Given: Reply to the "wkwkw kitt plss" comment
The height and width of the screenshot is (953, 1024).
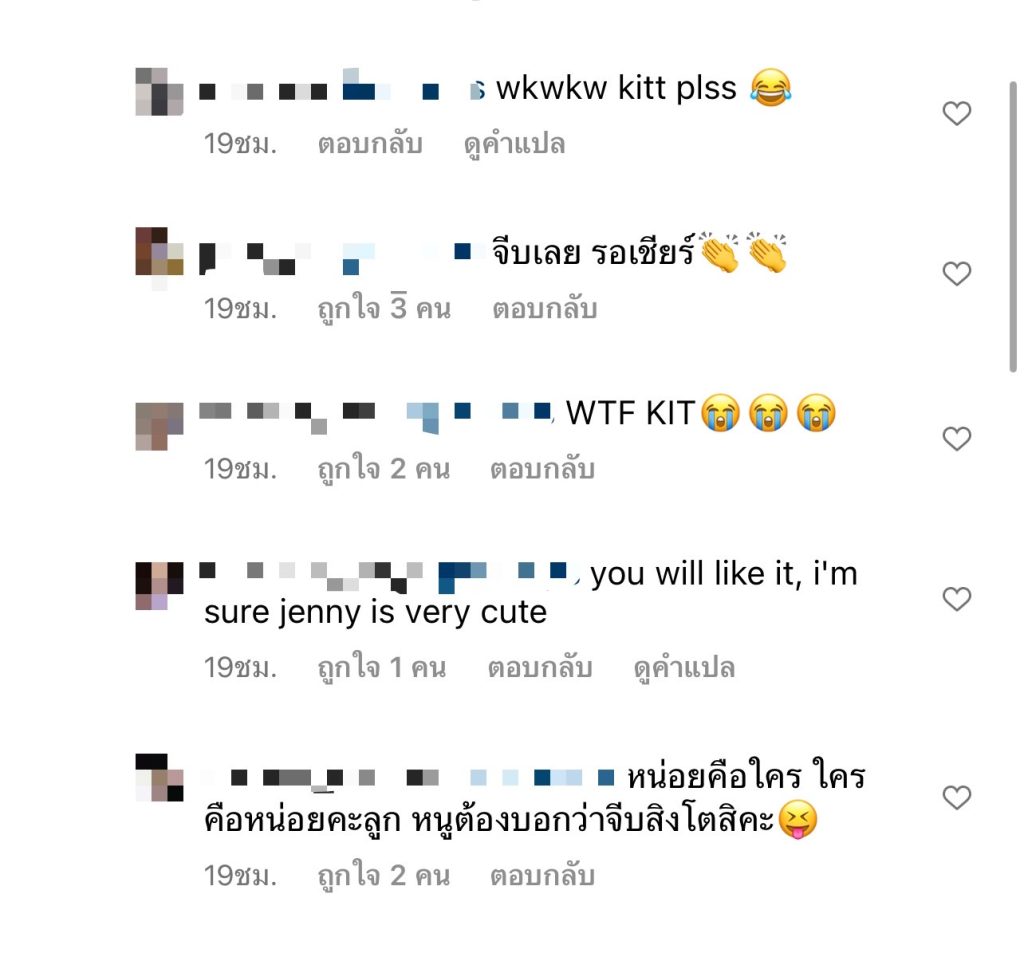Looking at the screenshot, I should (370, 144).
